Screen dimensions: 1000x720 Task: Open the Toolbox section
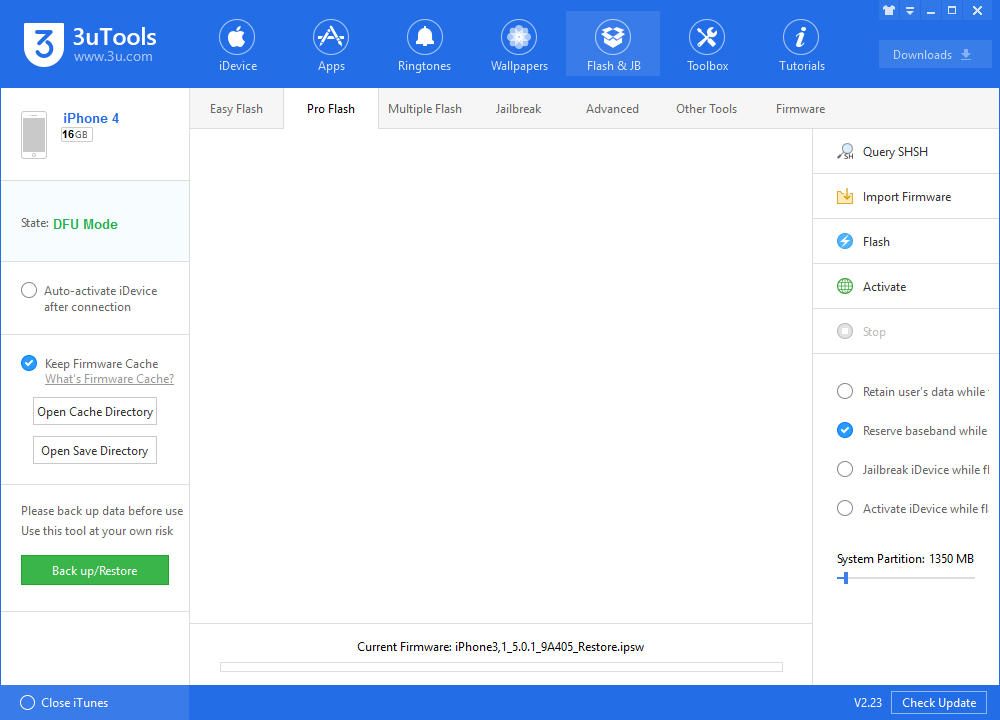[707, 45]
